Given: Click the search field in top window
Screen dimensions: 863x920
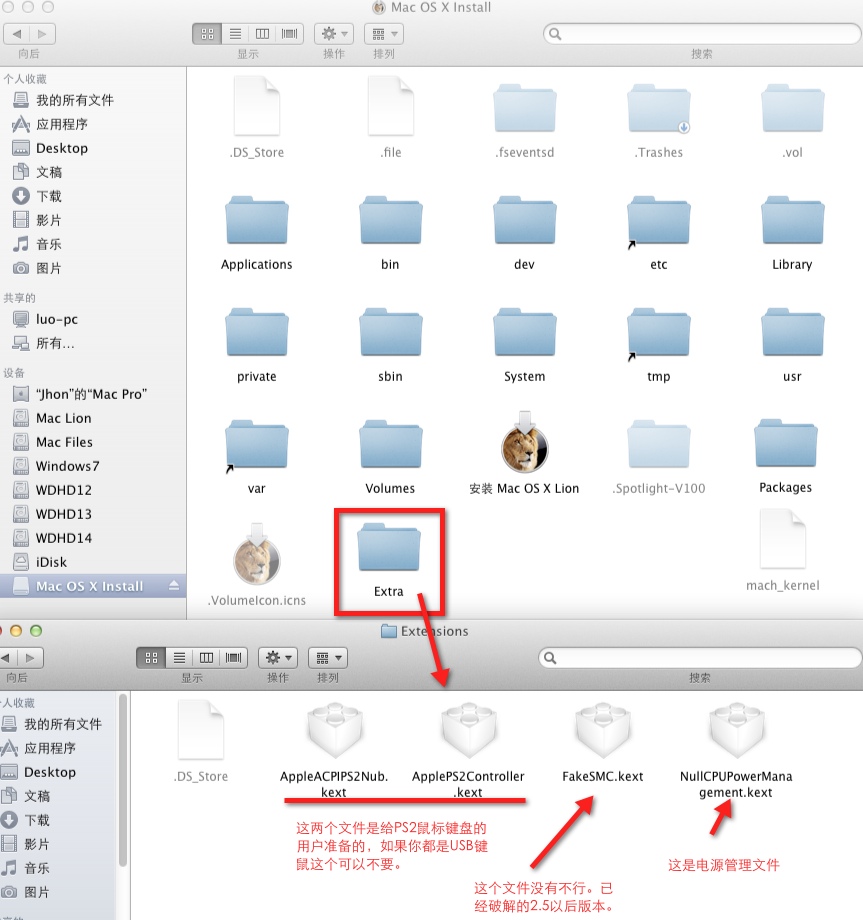Looking at the screenshot, I should [x=702, y=34].
